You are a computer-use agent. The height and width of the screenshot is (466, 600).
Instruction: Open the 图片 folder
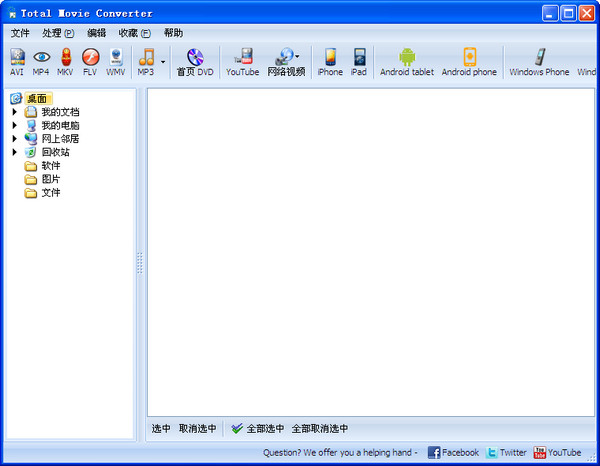click(x=51, y=179)
